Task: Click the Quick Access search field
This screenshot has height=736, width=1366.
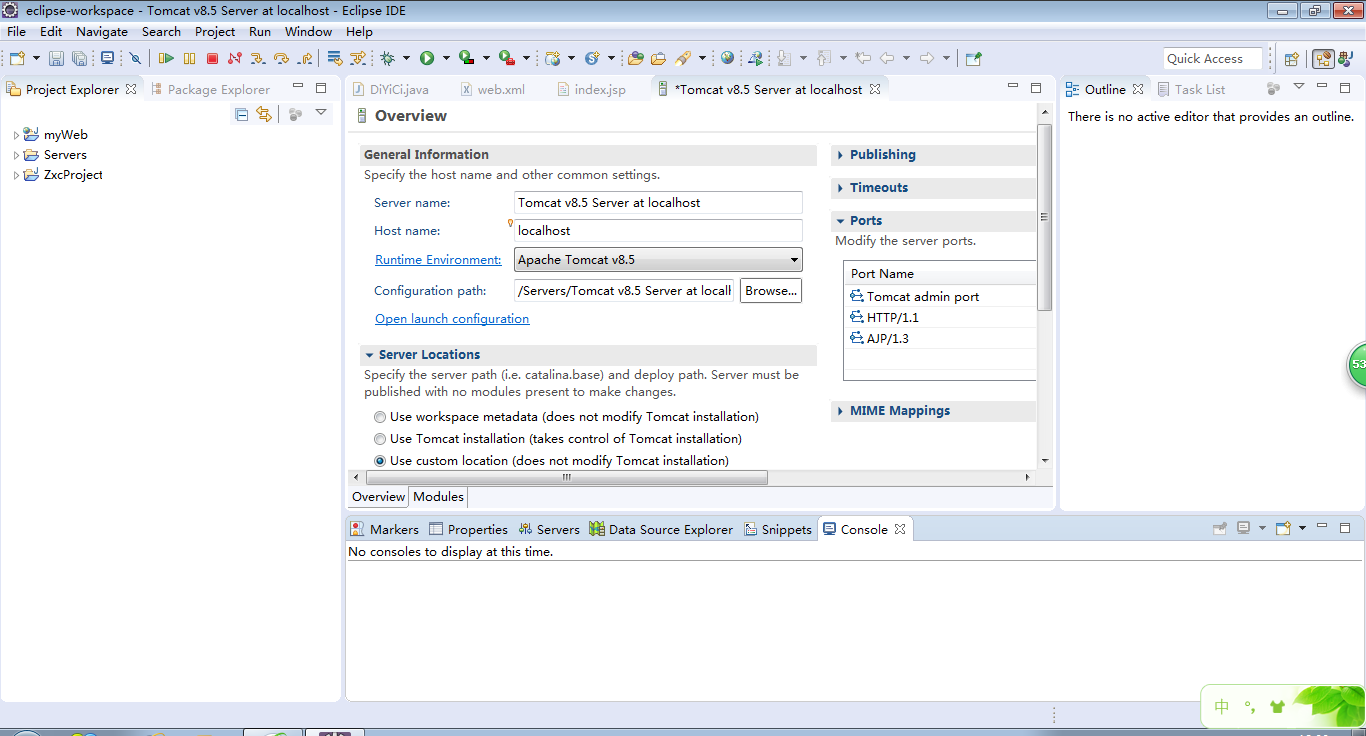Action: pos(1213,58)
